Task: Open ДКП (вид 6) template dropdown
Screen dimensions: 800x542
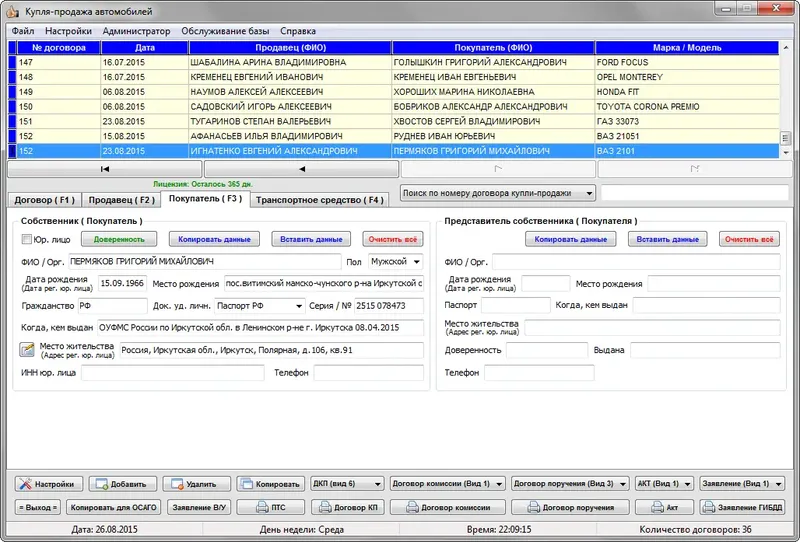Action: point(378,484)
